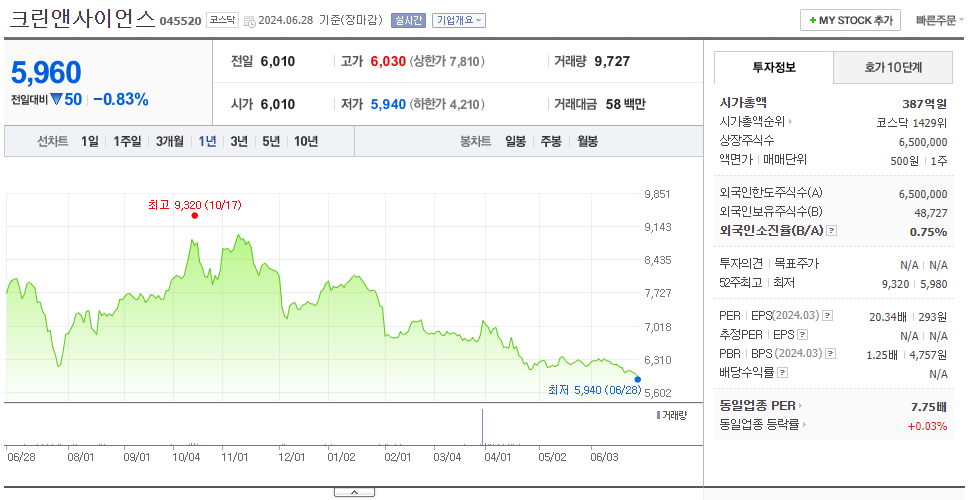
Task: Click the 고가 value 6,030
Action: point(388,62)
